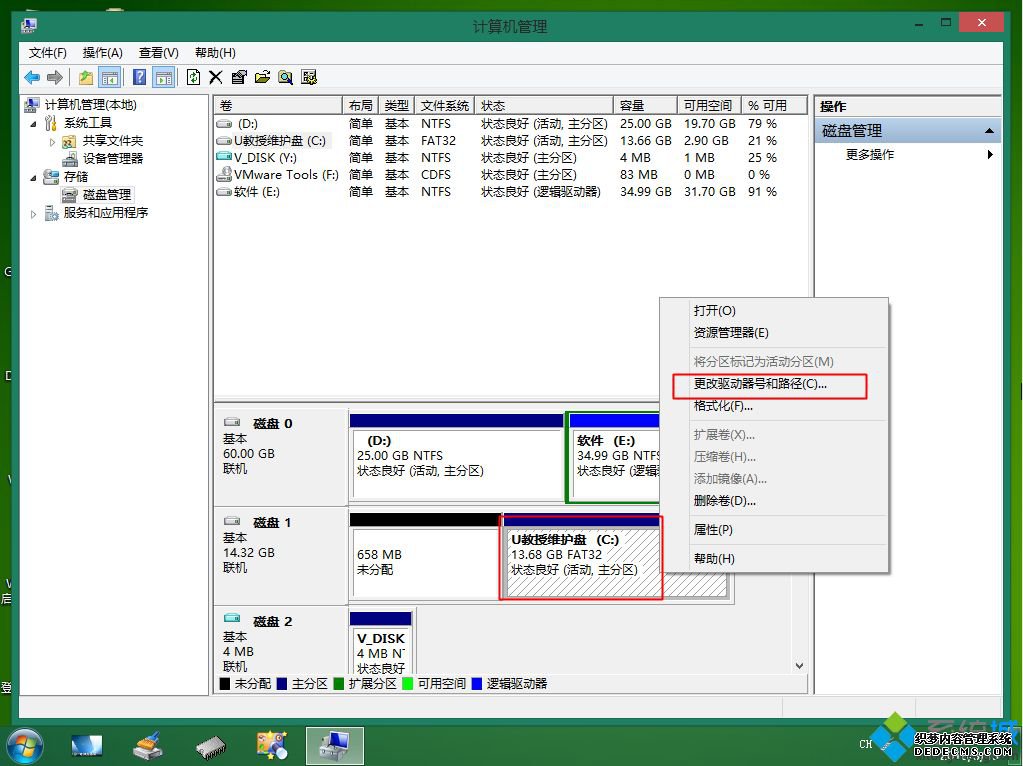Select the 658 MB 未分配 partition block
The width and height of the screenshot is (1023, 766).
click(x=425, y=556)
